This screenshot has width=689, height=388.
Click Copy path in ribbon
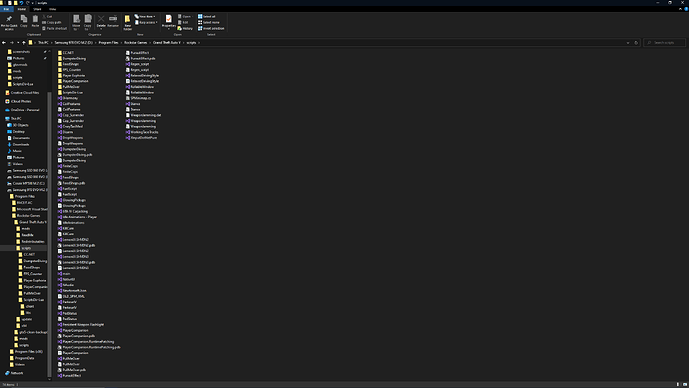52,22
